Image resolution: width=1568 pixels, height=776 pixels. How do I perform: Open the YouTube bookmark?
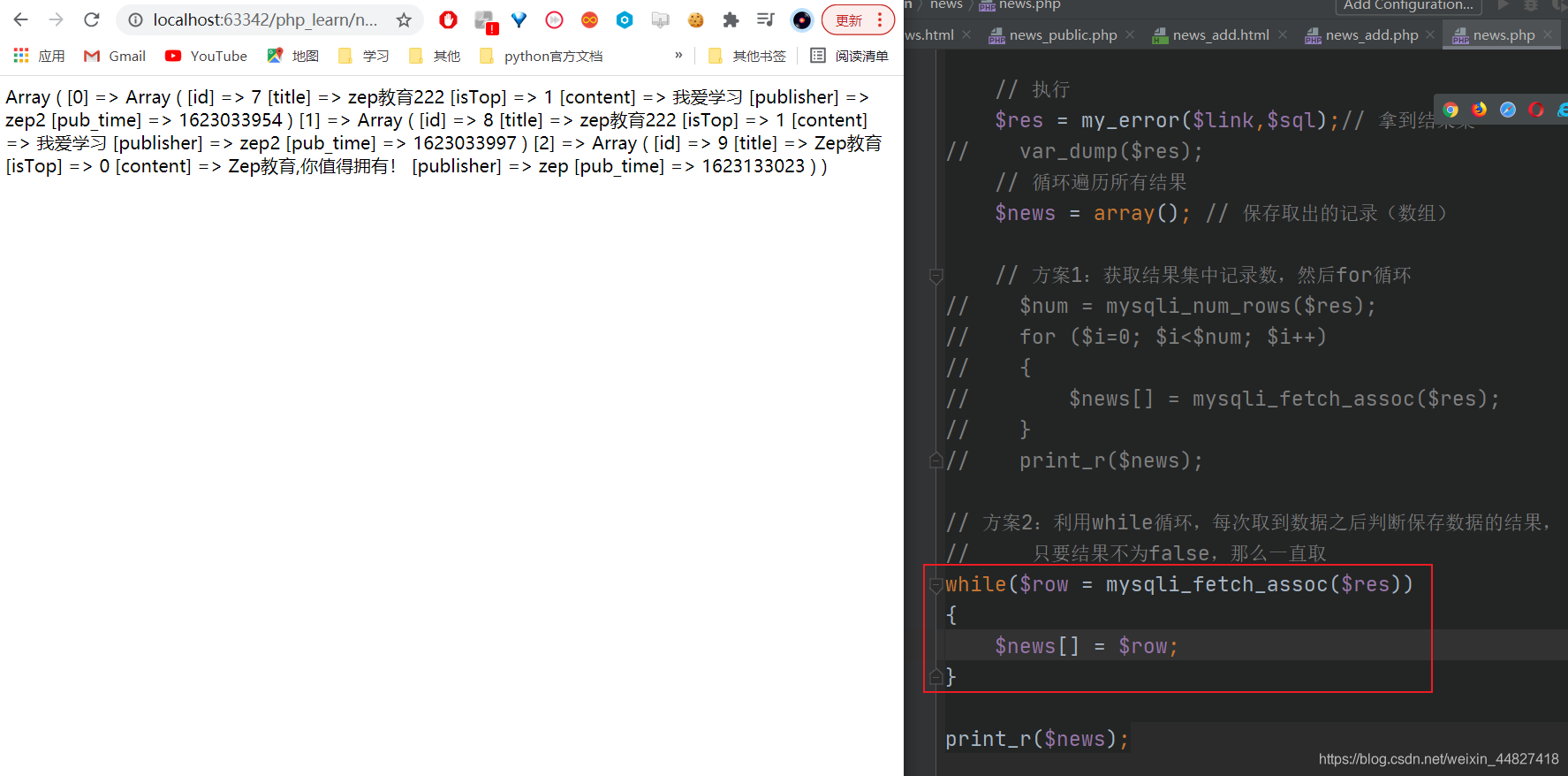207,56
